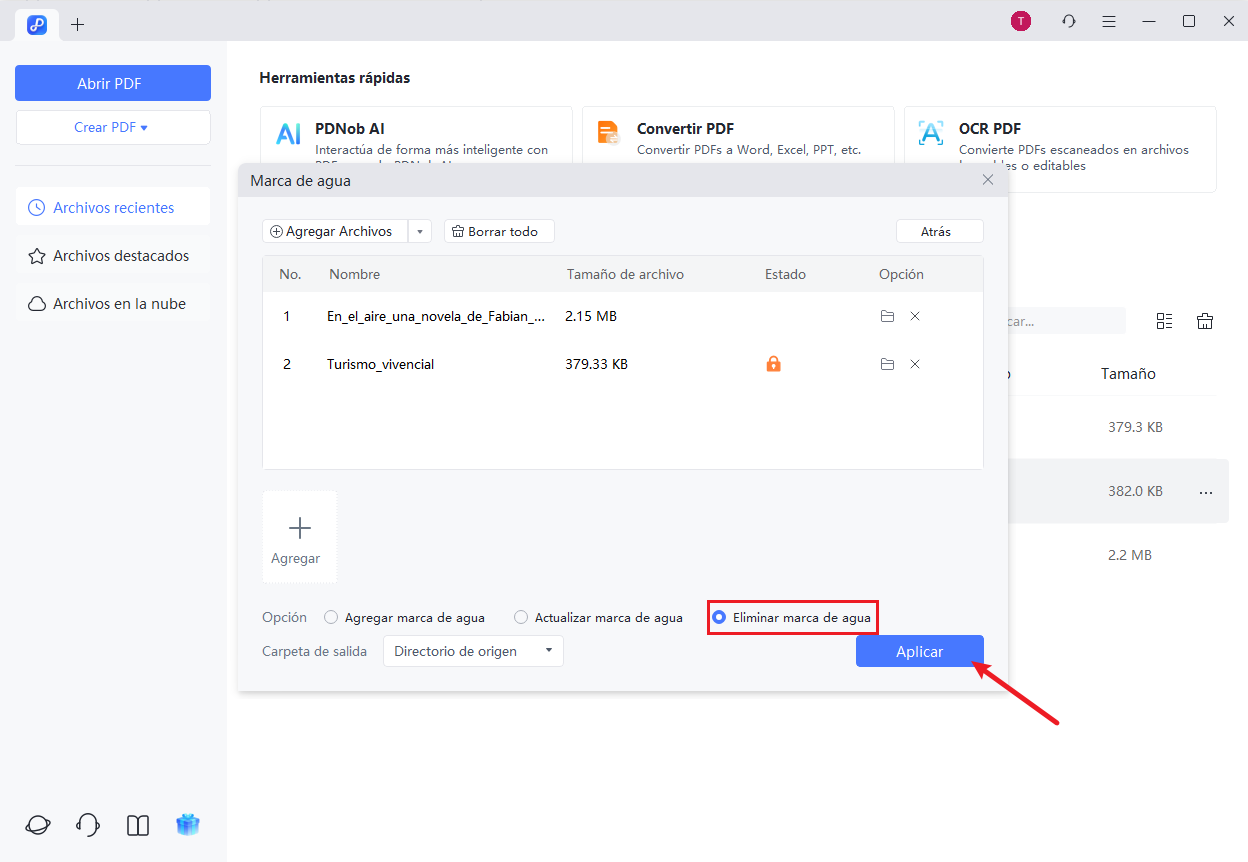
Task: Select the Eliminar marca de agua option
Action: click(x=718, y=617)
